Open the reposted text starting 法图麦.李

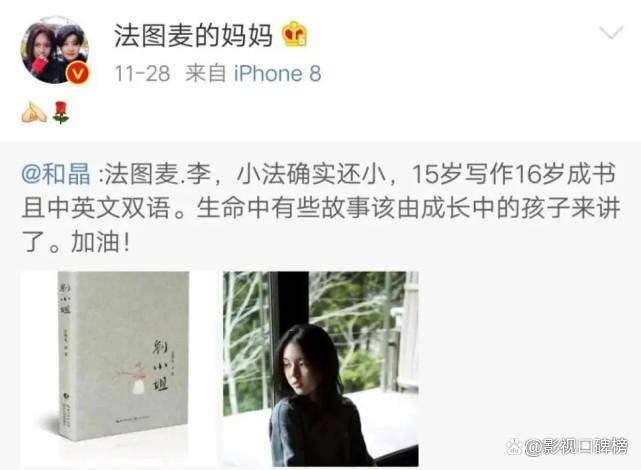coord(321,208)
